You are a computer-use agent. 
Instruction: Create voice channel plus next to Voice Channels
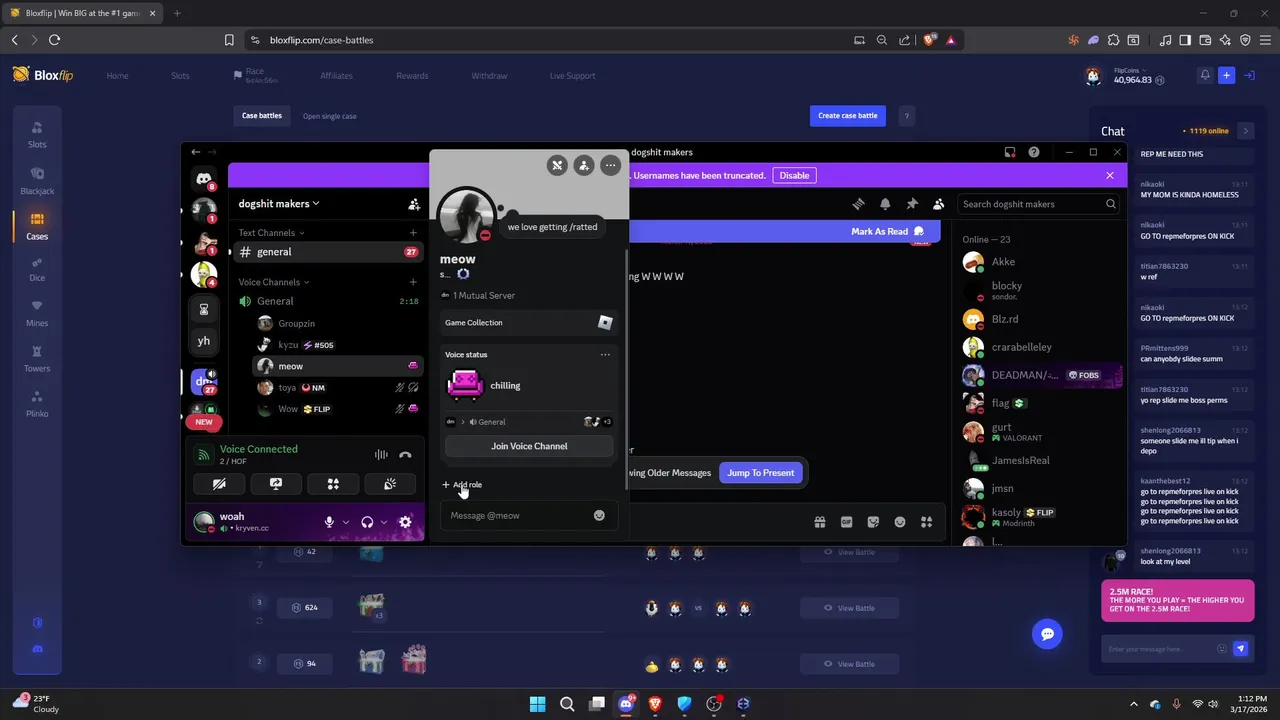coord(413,282)
